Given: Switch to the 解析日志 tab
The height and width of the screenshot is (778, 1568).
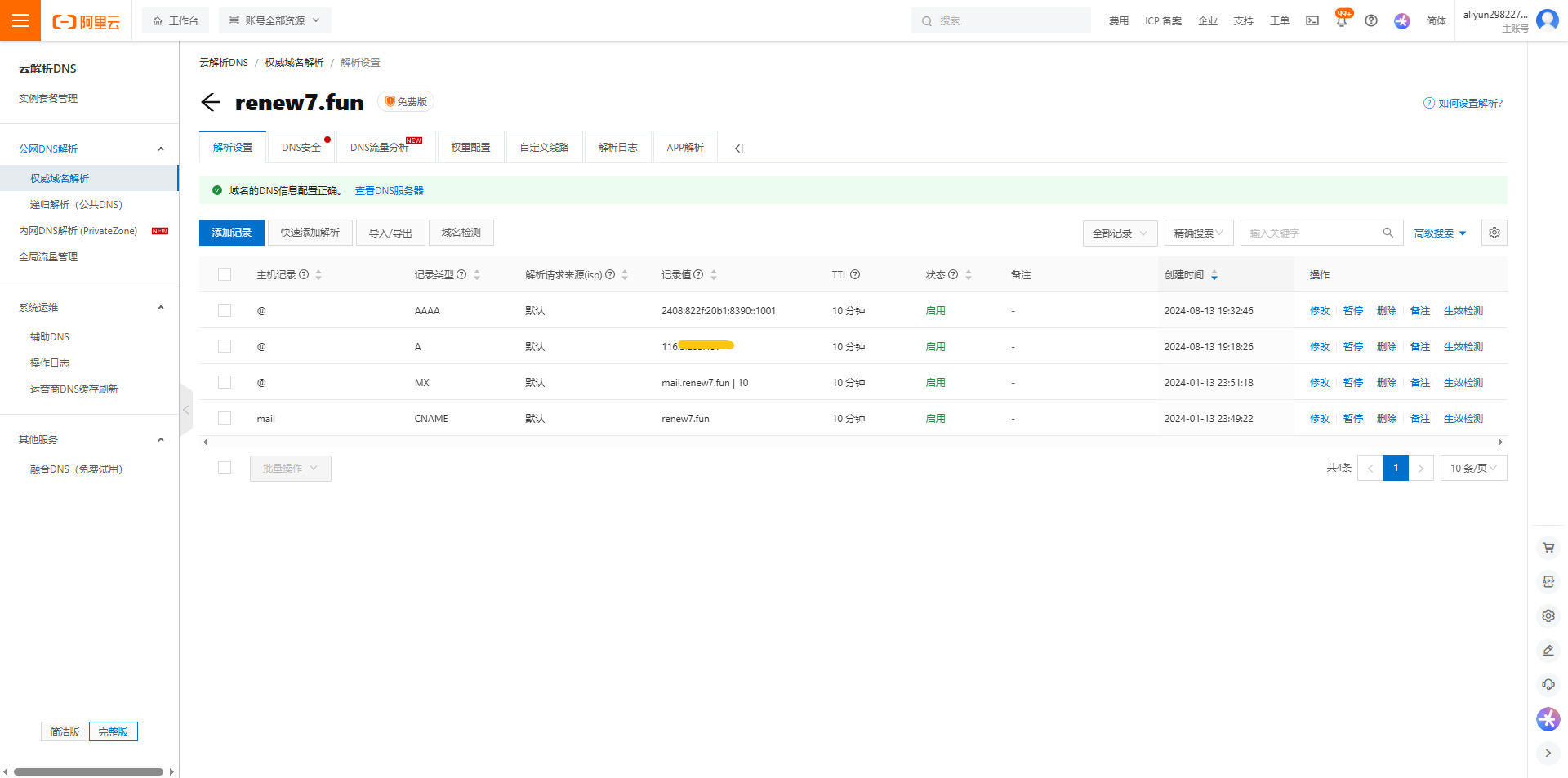Looking at the screenshot, I should click(617, 148).
